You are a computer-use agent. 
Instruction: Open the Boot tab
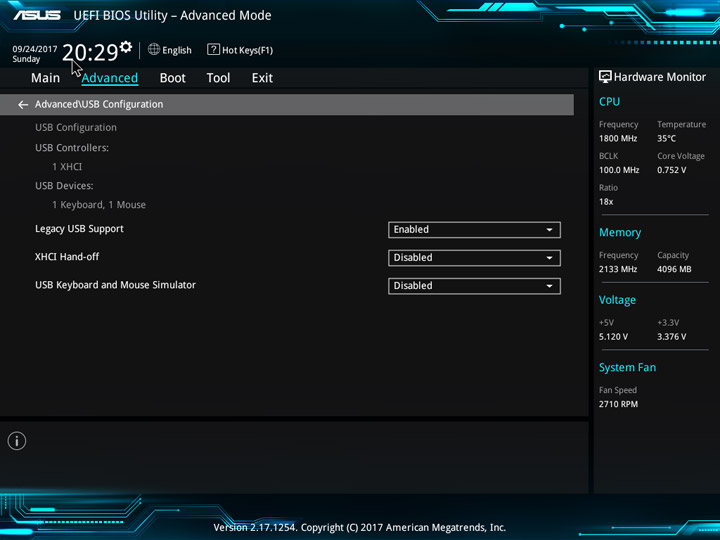tap(173, 78)
